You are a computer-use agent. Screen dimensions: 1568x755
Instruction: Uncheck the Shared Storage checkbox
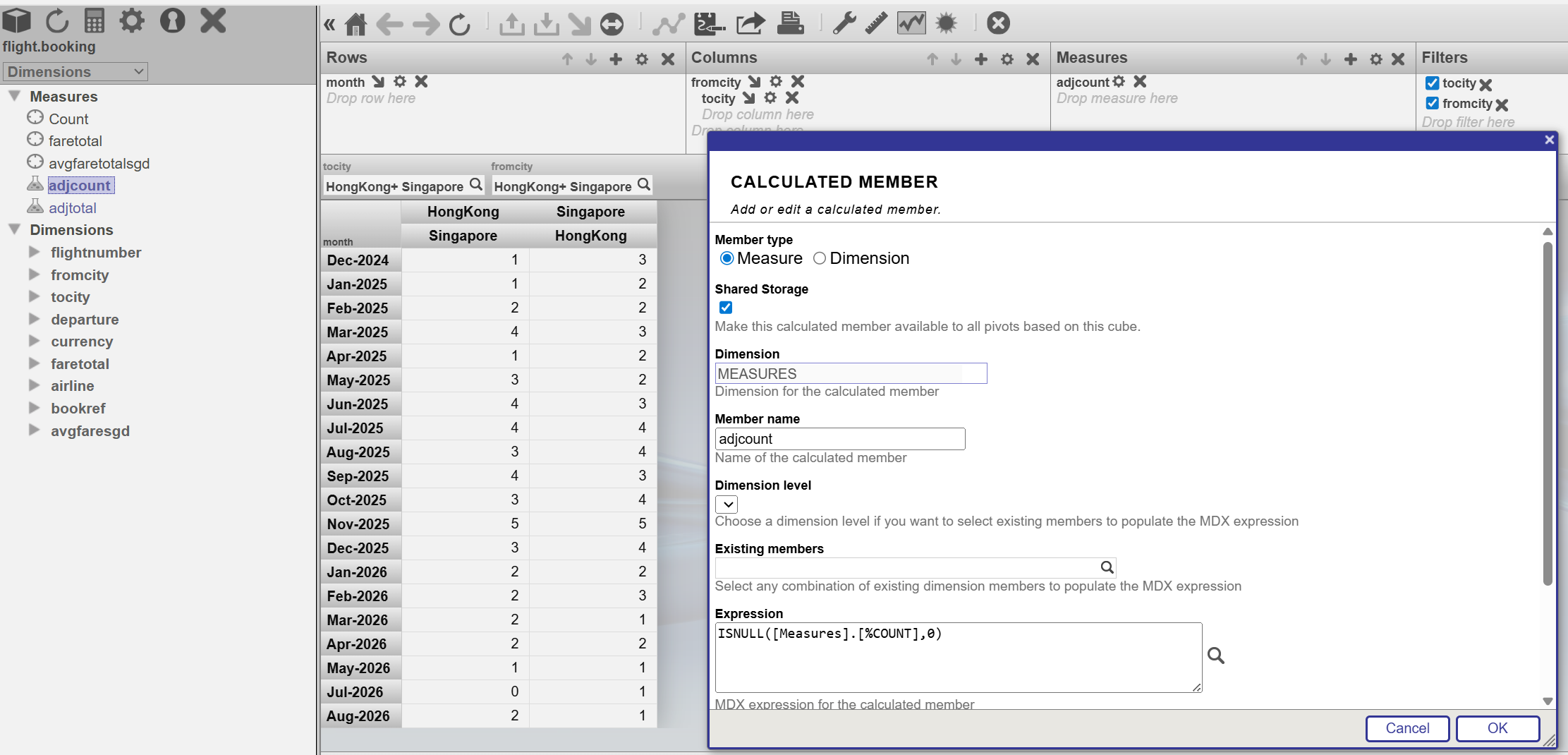coord(725,308)
